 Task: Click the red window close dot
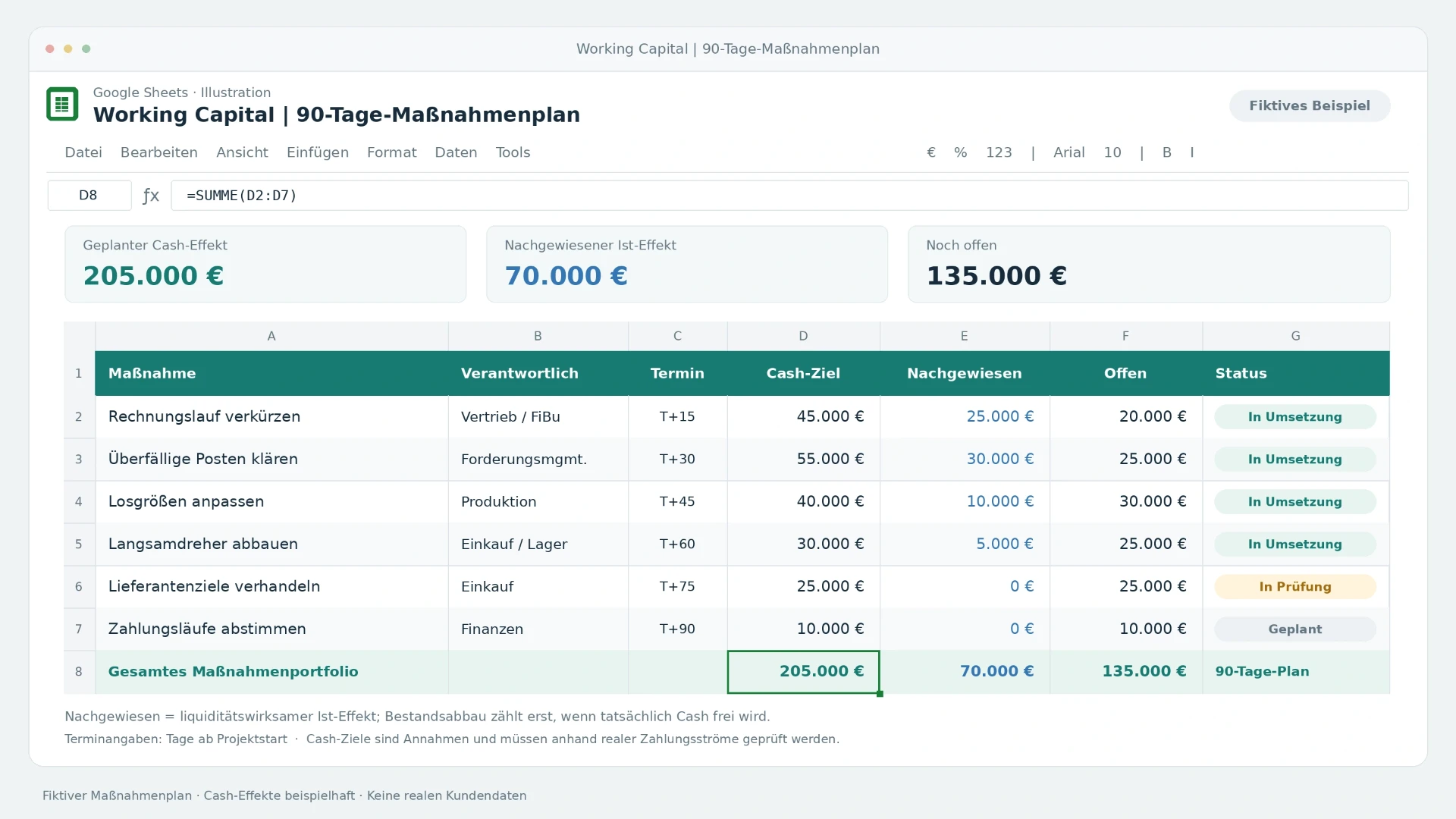coord(50,49)
